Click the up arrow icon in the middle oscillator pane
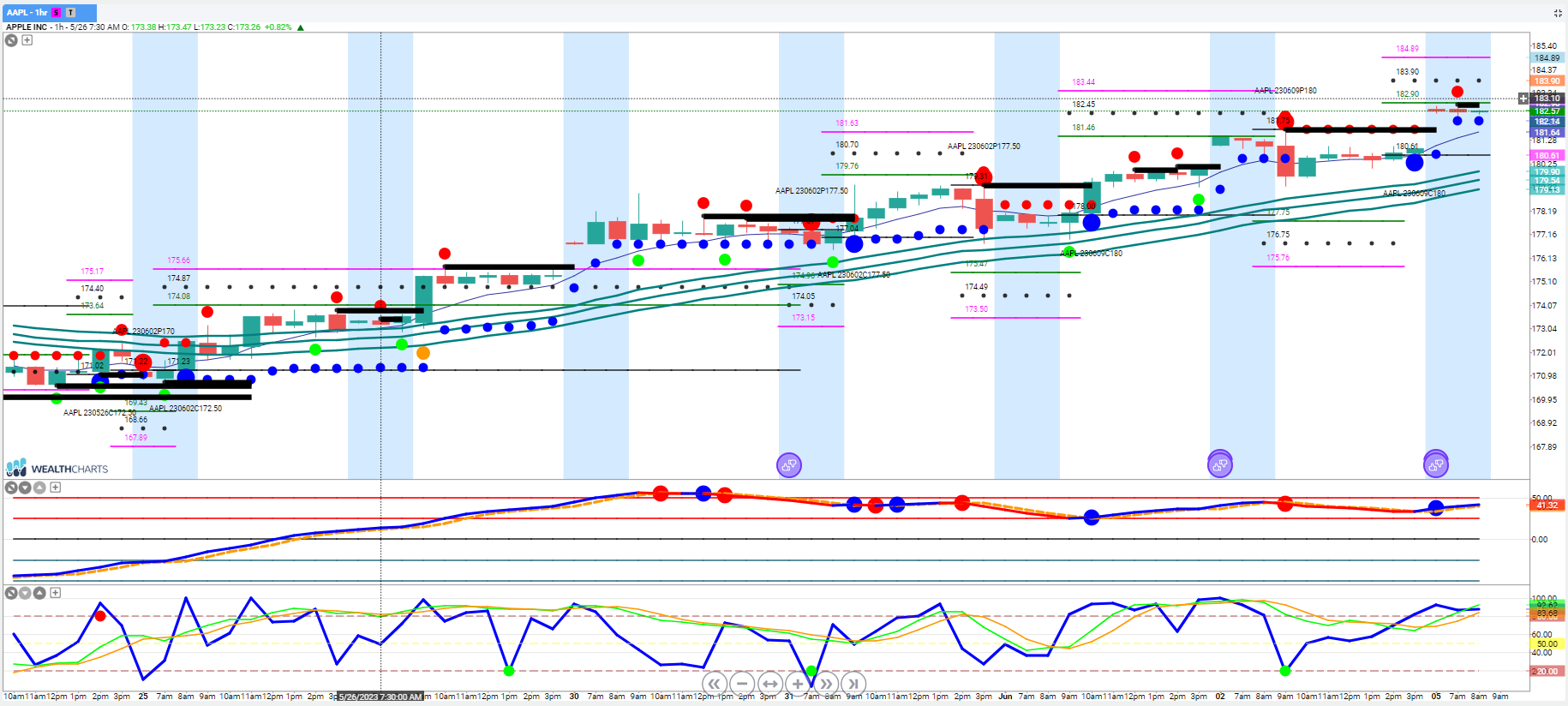 pos(39,488)
